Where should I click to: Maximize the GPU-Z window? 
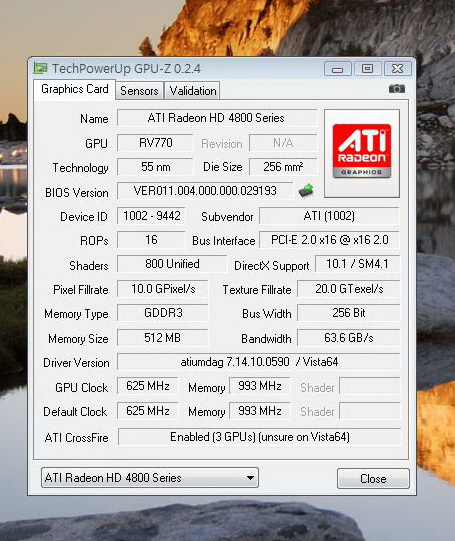pos(367,69)
